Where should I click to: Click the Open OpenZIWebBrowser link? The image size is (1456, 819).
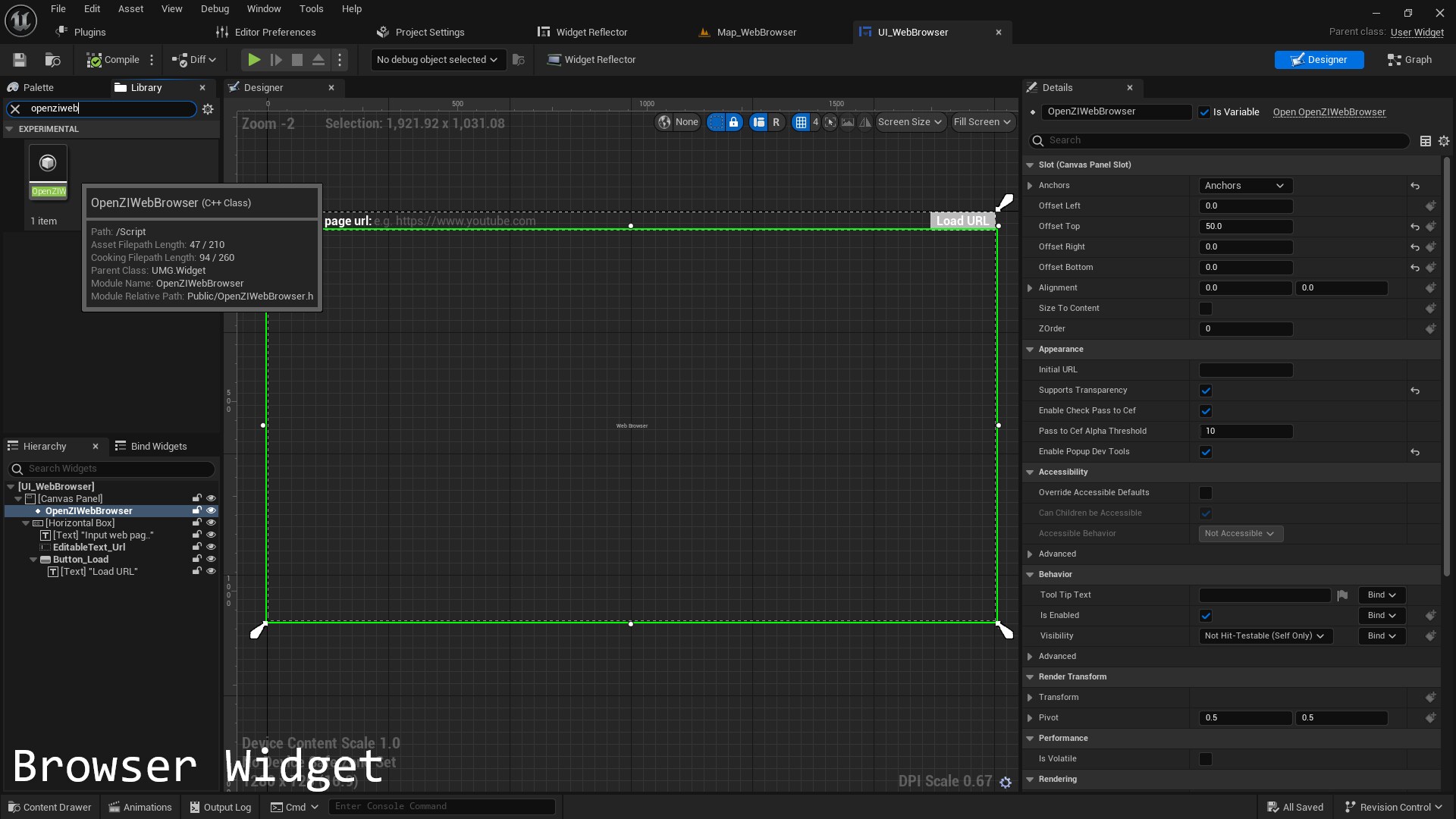point(1329,111)
